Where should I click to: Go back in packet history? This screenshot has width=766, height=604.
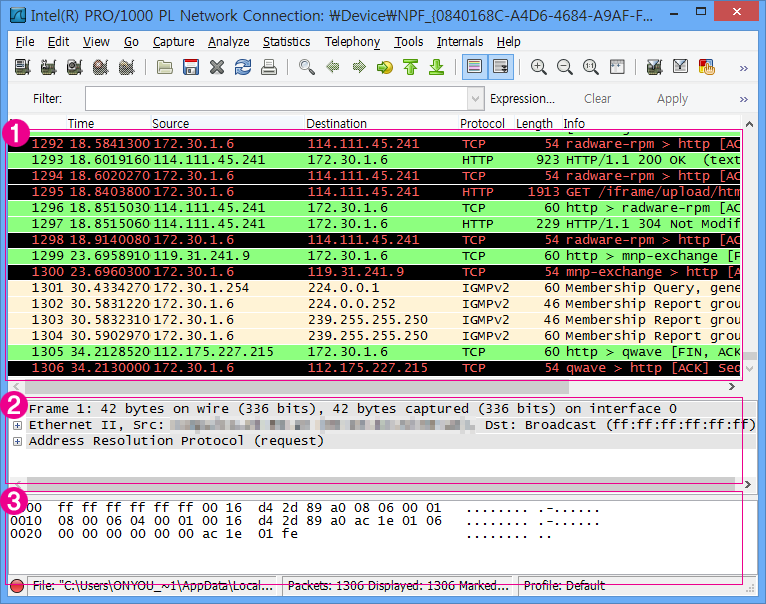[333, 66]
